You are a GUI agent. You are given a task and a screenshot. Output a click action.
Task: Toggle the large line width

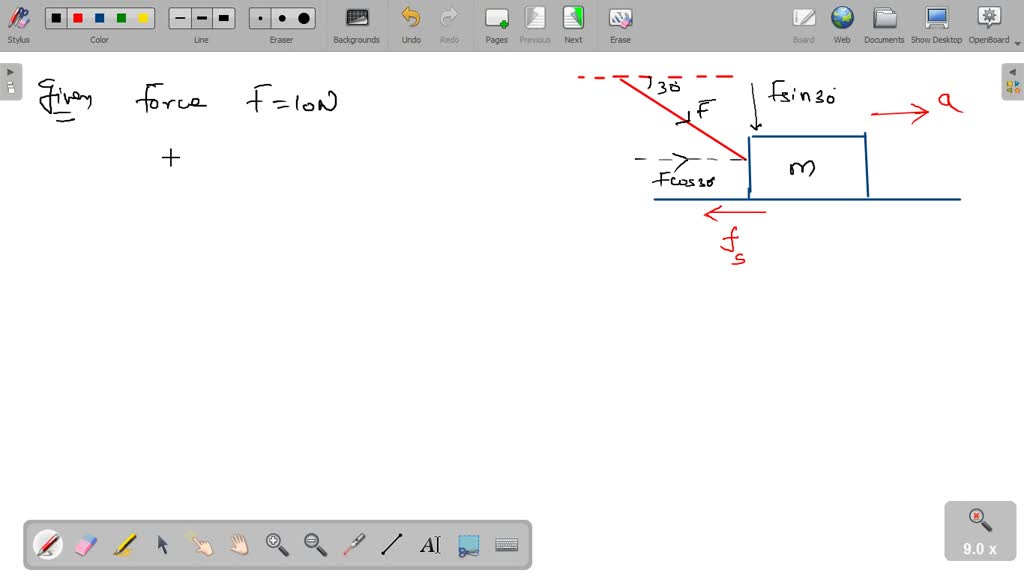tap(223, 17)
